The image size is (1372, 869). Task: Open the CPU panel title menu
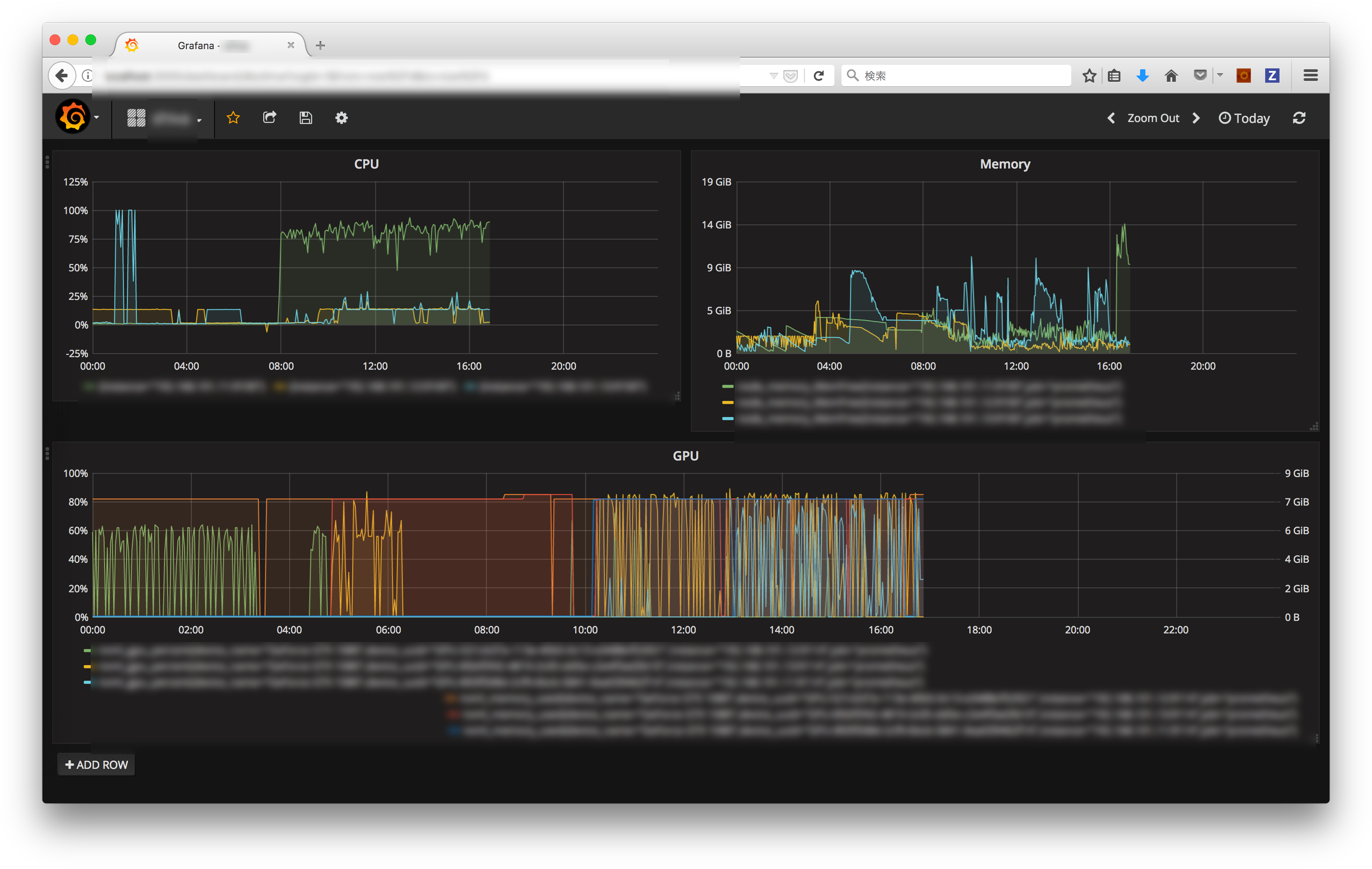point(366,164)
